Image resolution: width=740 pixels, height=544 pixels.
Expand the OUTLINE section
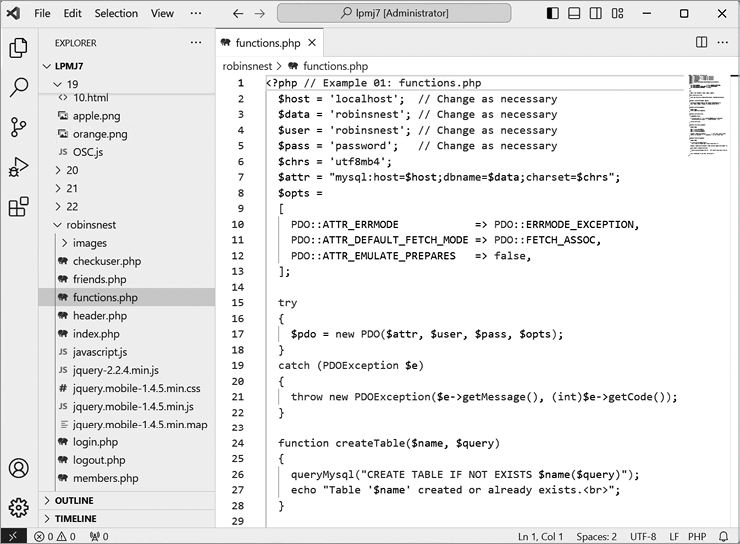coord(75,501)
